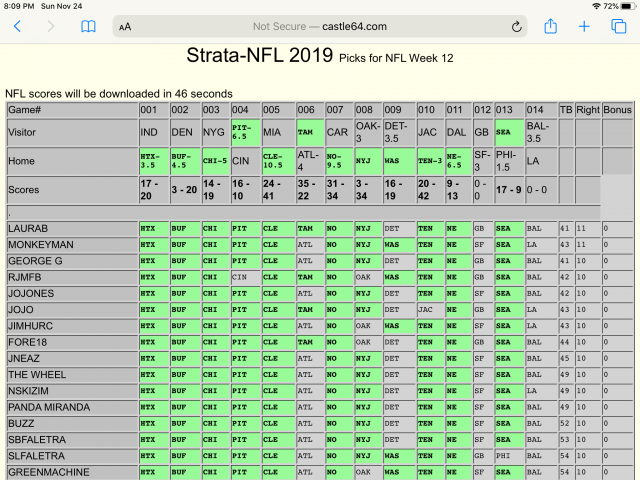Tap the Wi-Fi status icon
This screenshot has height=480, width=640.
[x=596, y=6]
